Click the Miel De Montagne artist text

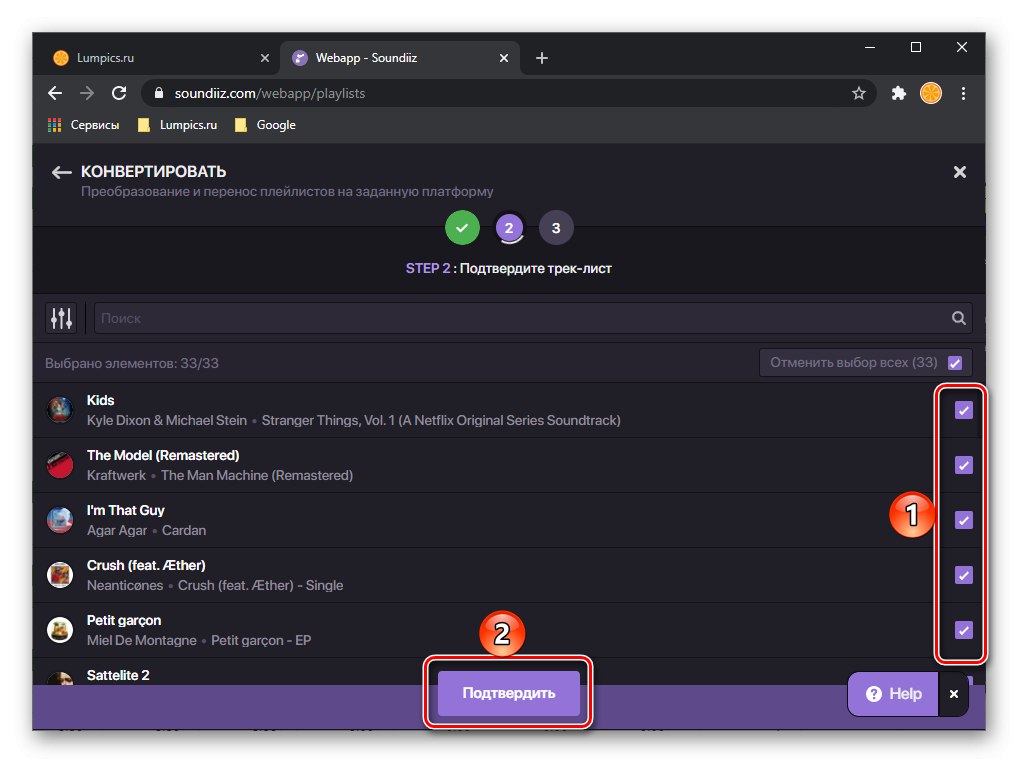pos(142,641)
